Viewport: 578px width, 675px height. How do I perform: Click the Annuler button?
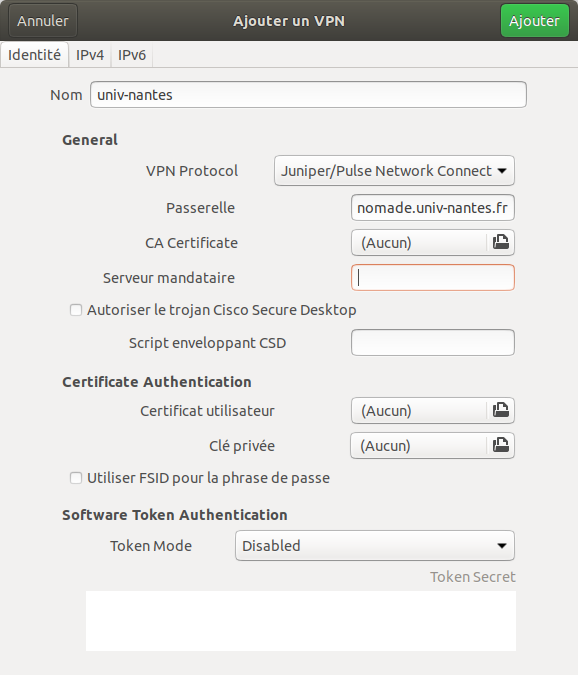[43, 21]
